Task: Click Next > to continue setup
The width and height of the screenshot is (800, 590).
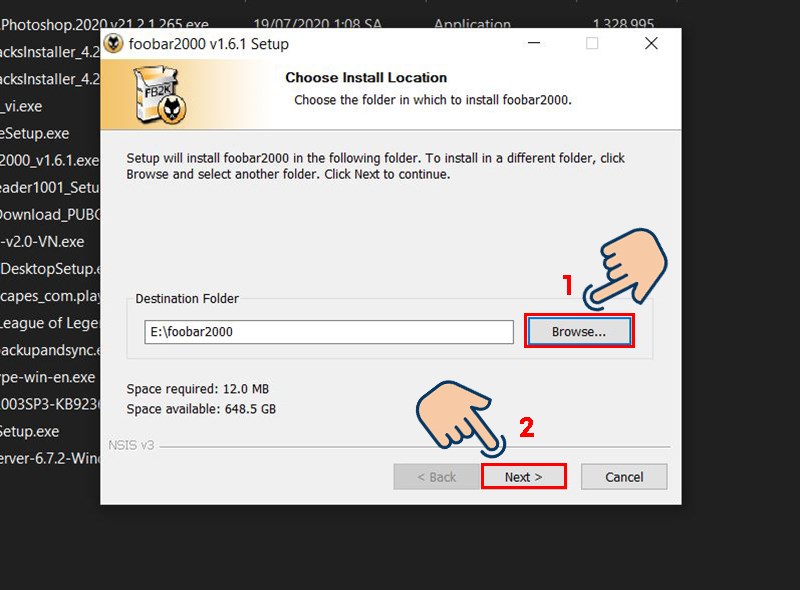Action: pyautogui.click(x=523, y=477)
